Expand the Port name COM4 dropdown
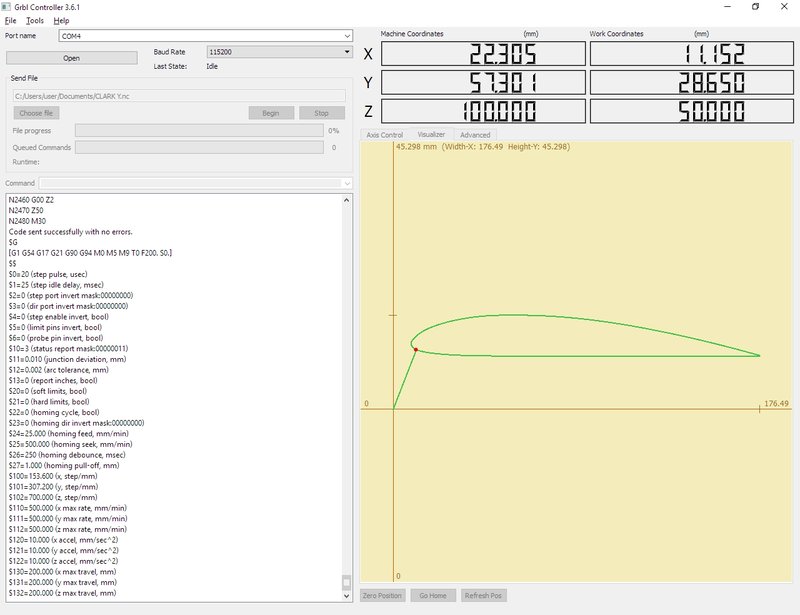The width and height of the screenshot is (800, 615). pyautogui.click(x=347, y=36)
